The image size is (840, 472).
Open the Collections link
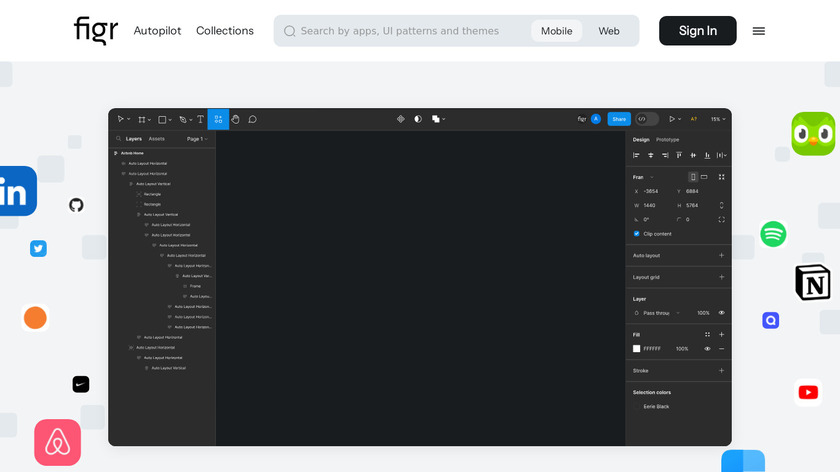225,31
